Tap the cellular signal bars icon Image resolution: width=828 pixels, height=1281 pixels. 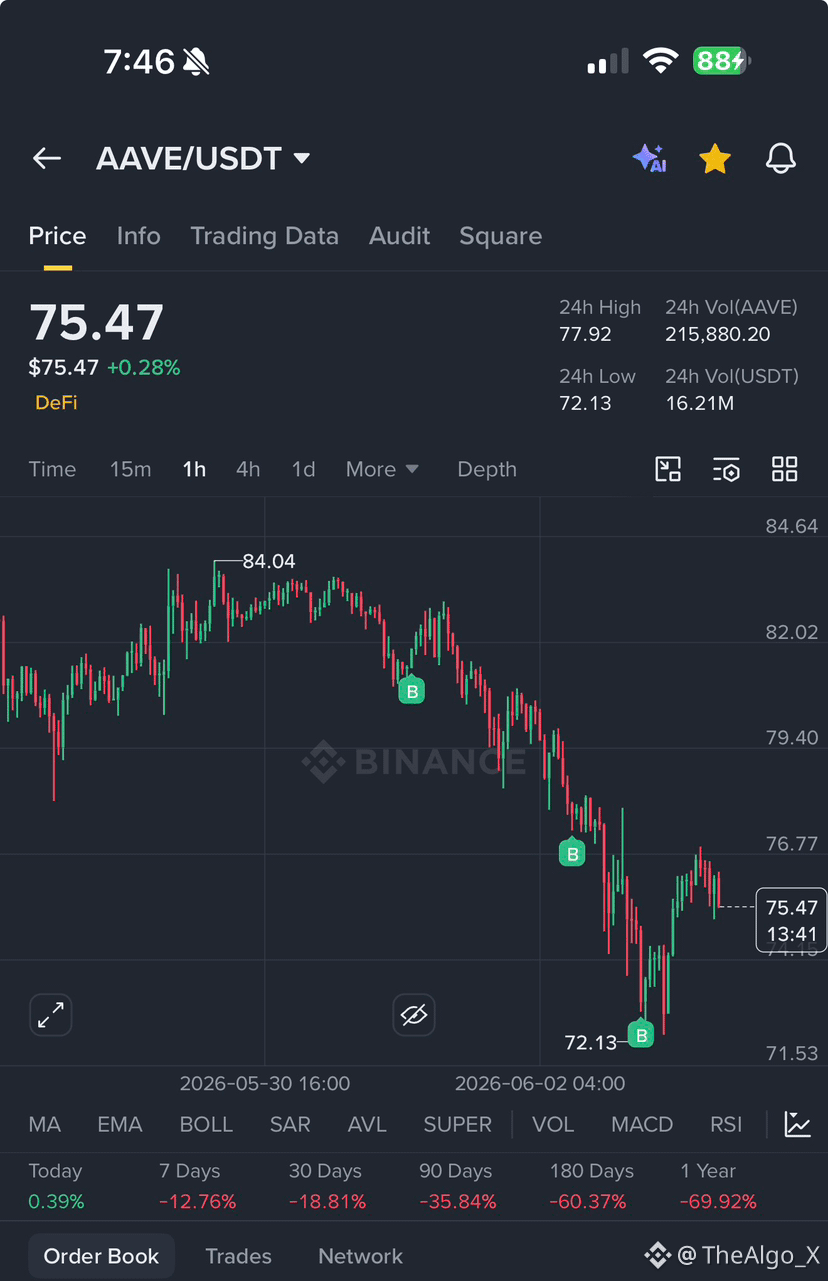click(608, 61)
